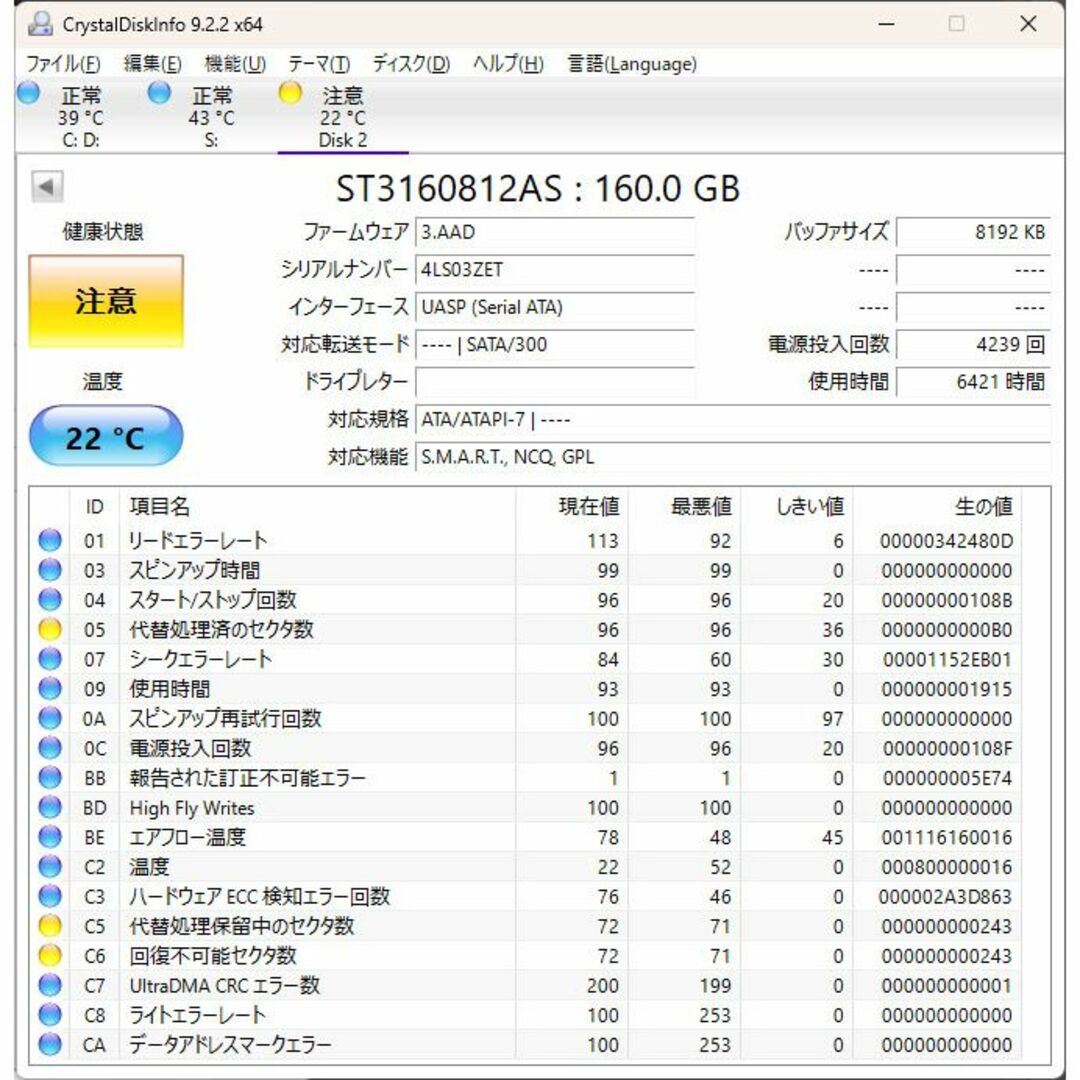Click the 項目名 column header
Image resolution: width=1080 pixels, height=1080 pixels.
click(x=318, y=507)
